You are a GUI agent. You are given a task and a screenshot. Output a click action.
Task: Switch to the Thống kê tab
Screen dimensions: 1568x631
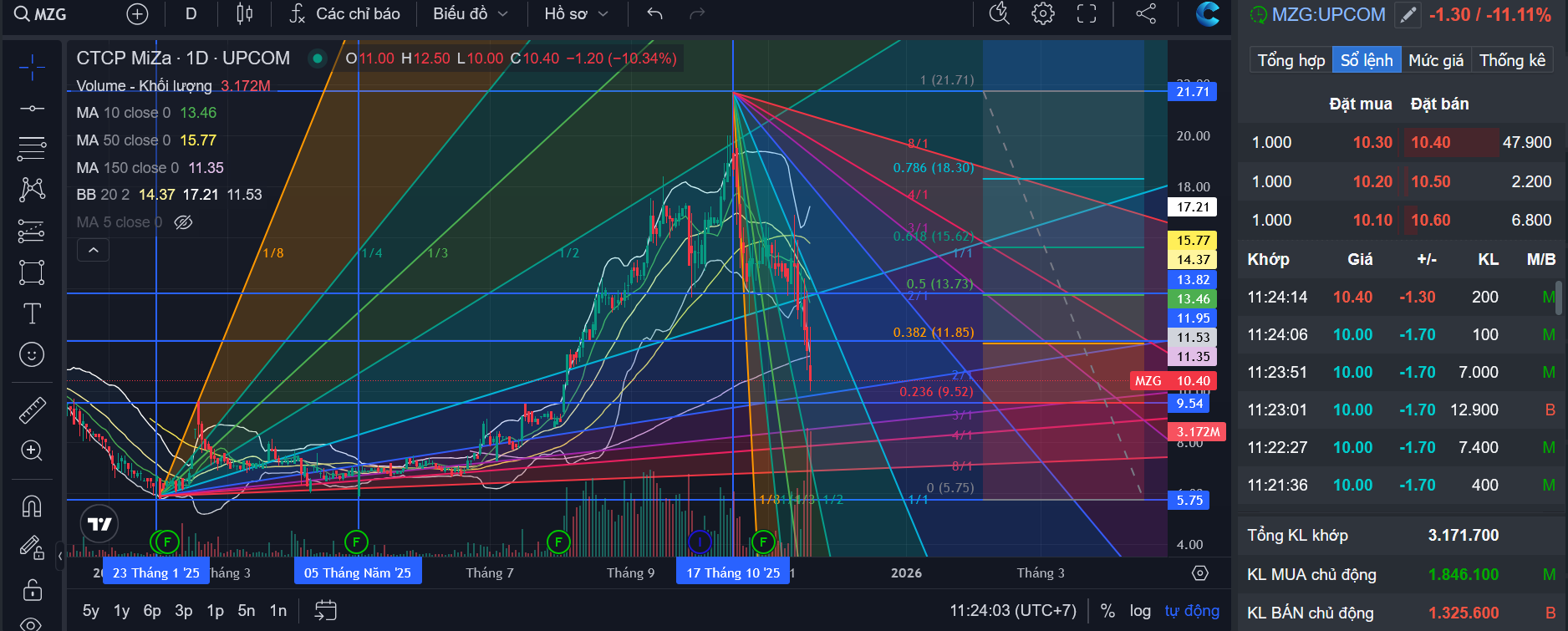tap(1512, 60)
